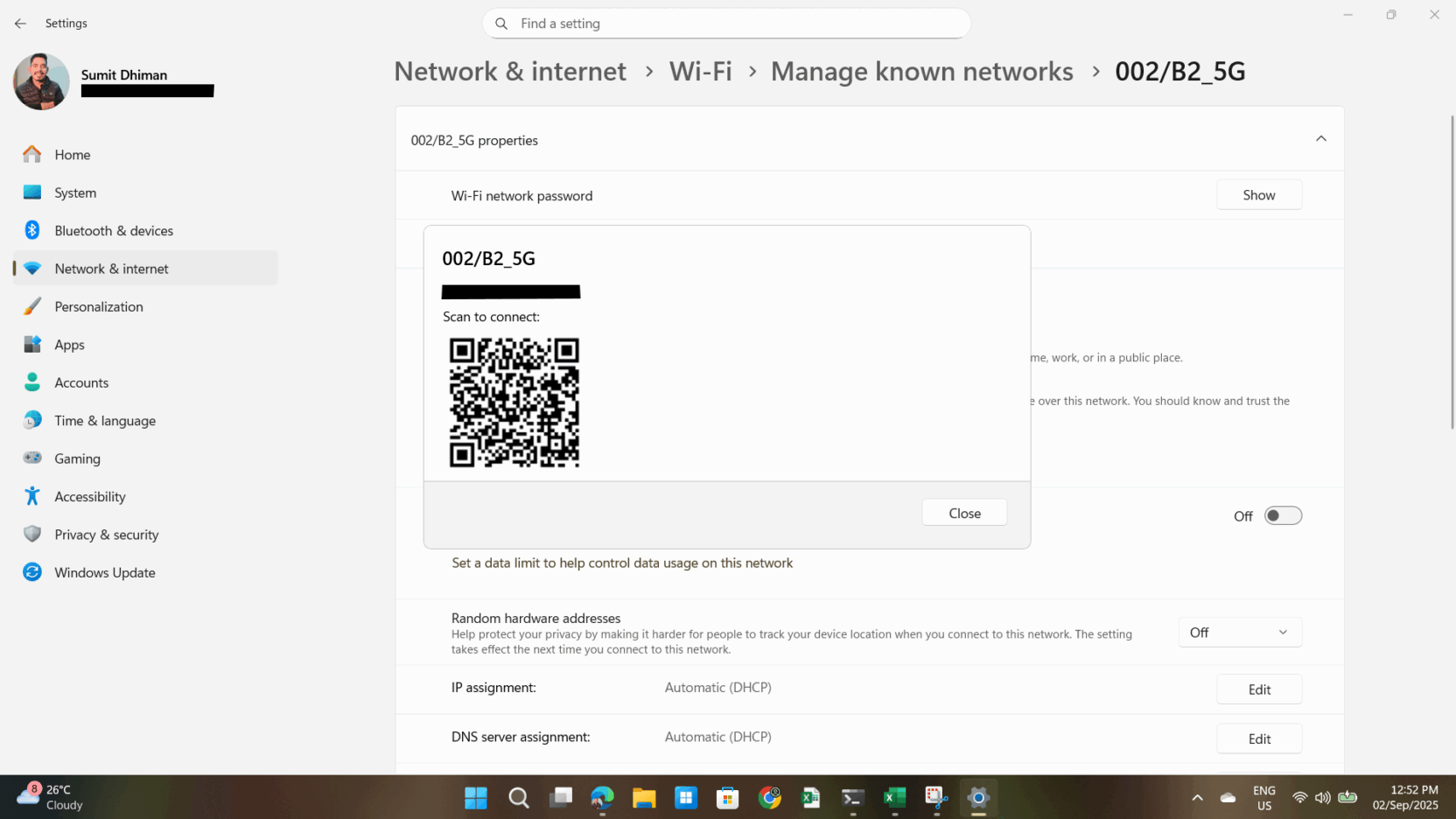Open Microsoft Store from the taskbar
Screen dimensions: 1456x819
pyautogui.click(x=727, y=797)
